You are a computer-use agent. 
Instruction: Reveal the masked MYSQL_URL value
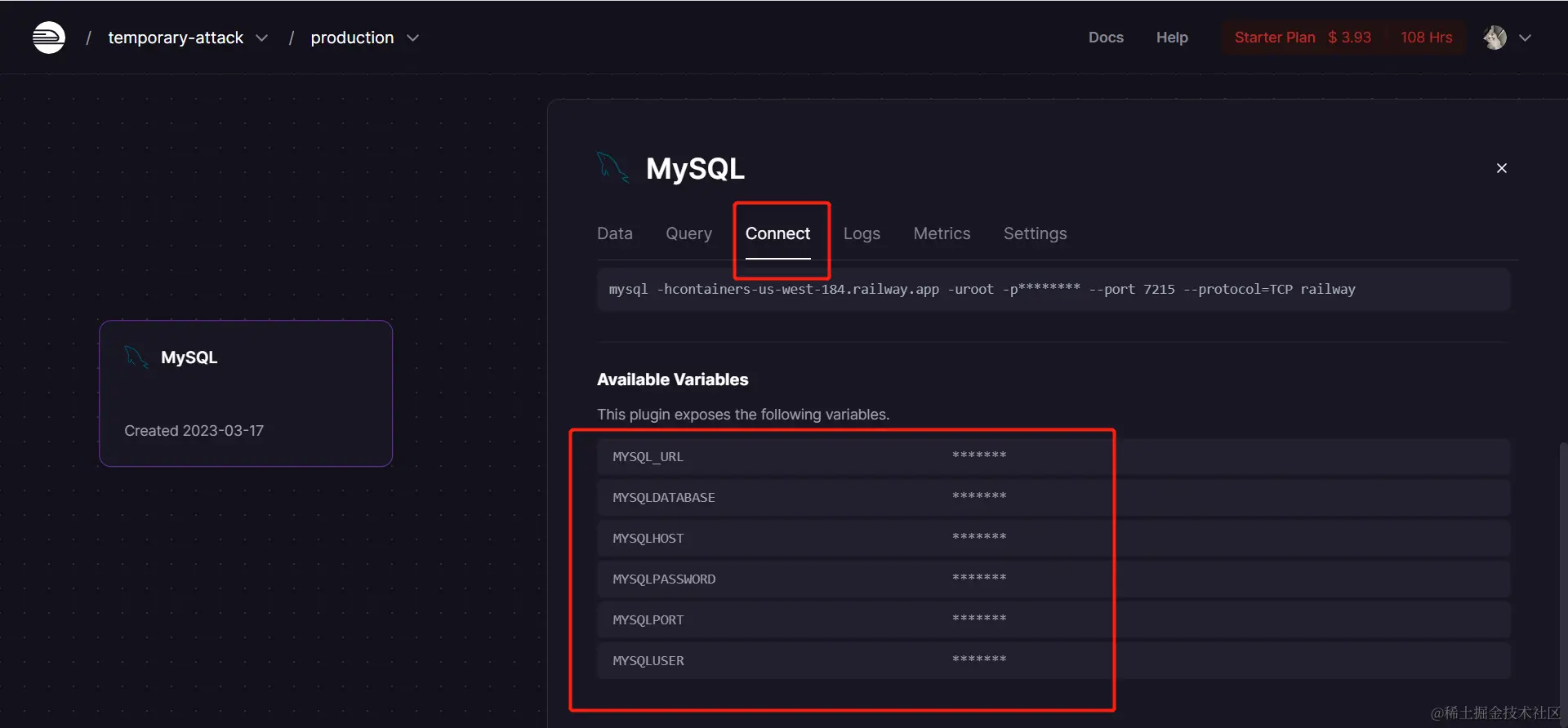(979, 455)
